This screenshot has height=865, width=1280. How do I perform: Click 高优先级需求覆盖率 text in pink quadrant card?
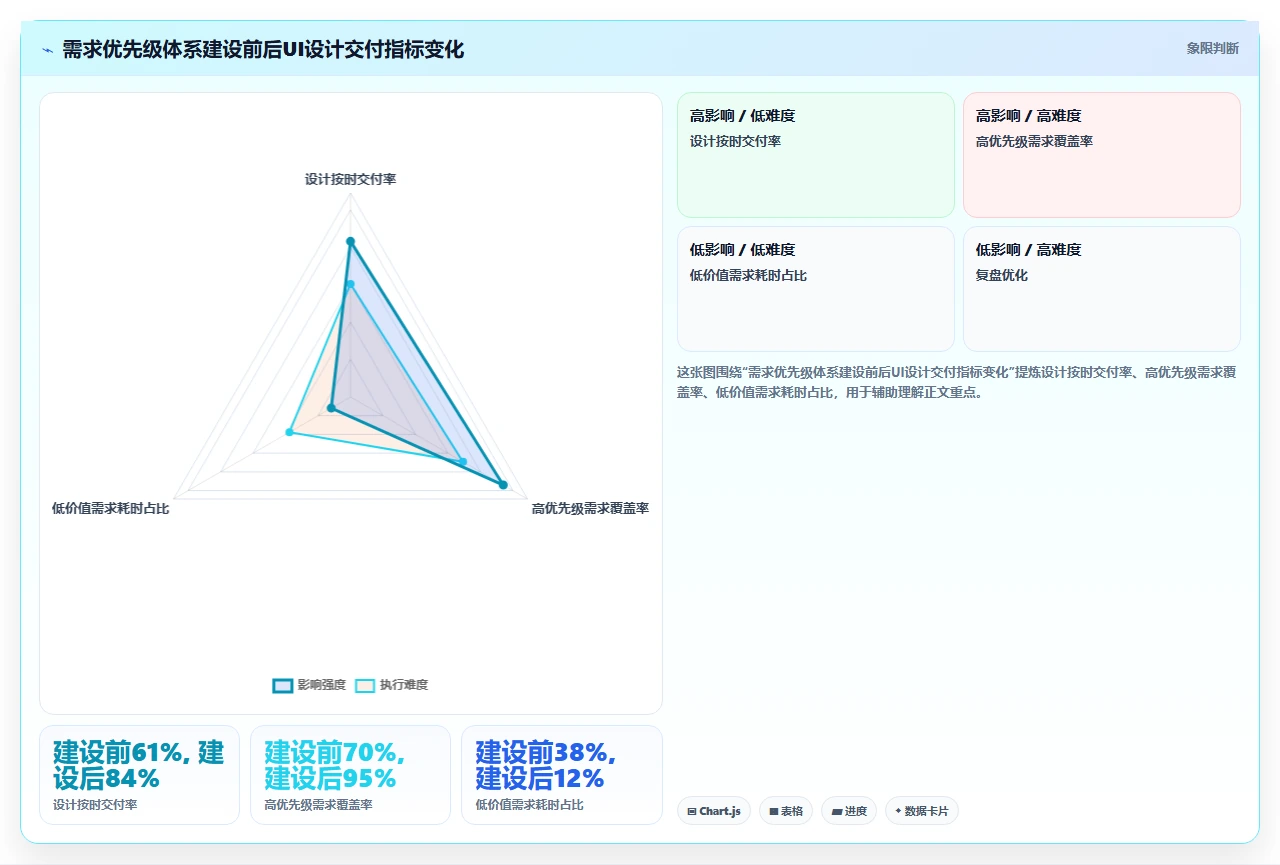[x=1034, y=141]
